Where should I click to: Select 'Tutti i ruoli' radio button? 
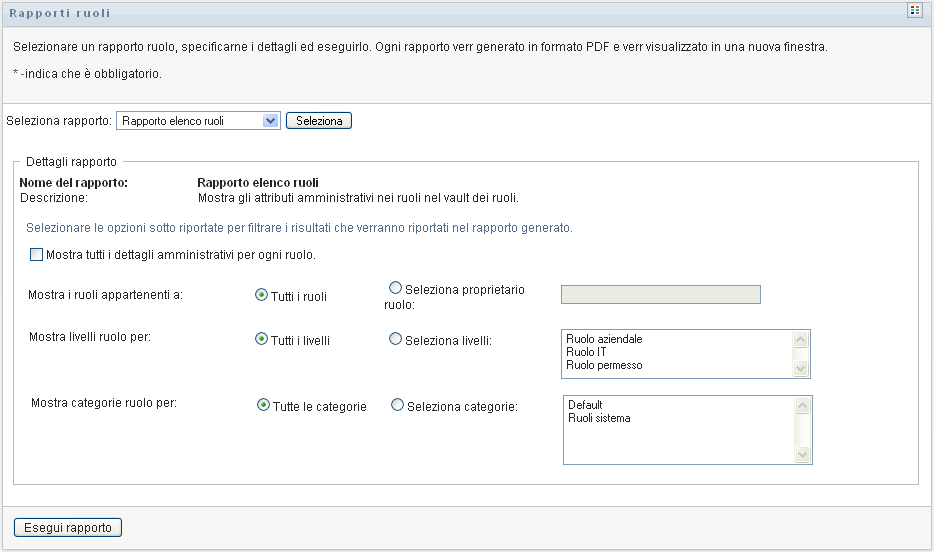262,295
